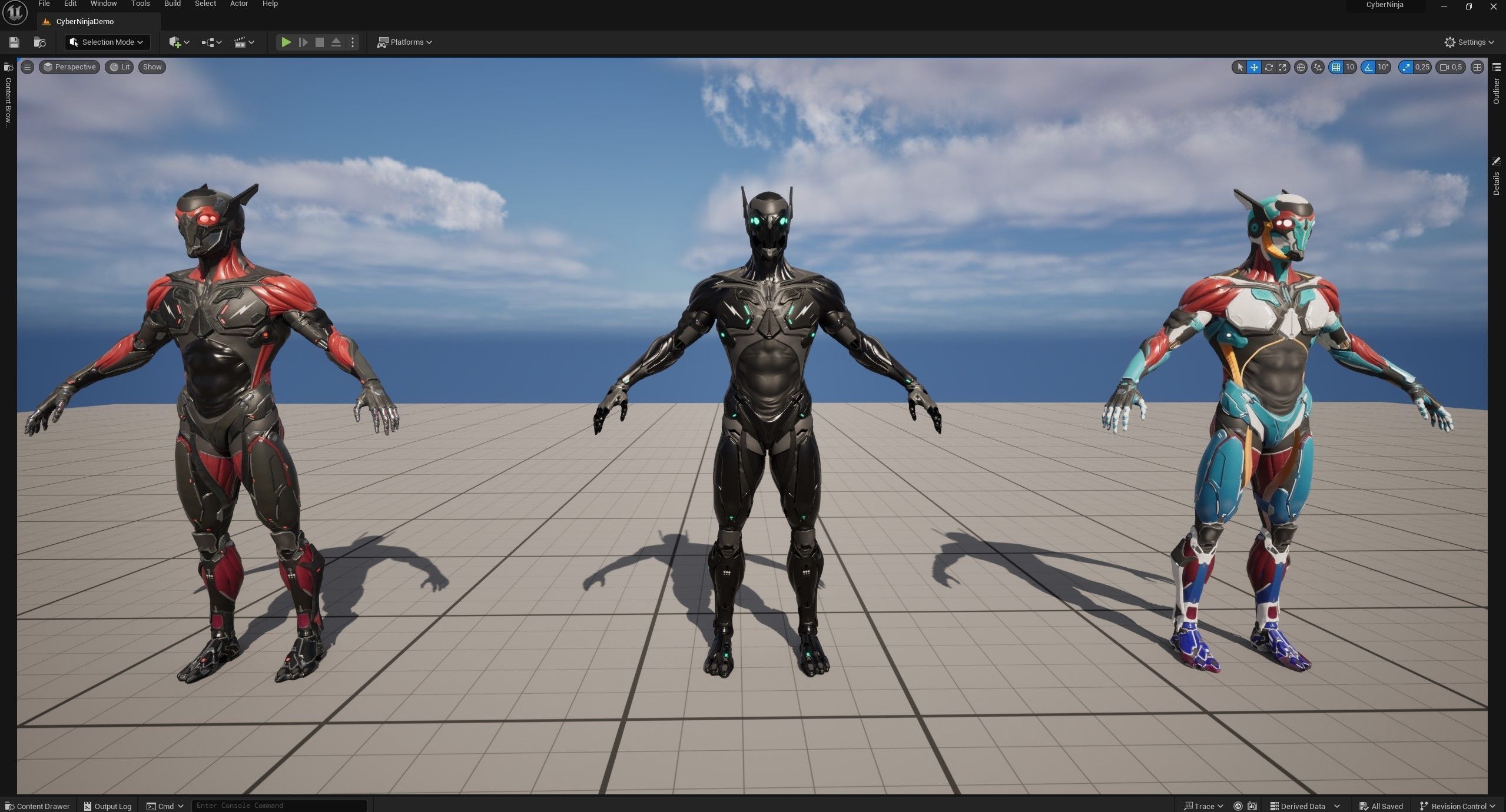This screenshot has width=1506, height=812.
Task: Expand the Outliner side panel
Action: (x=1497, y=85)
